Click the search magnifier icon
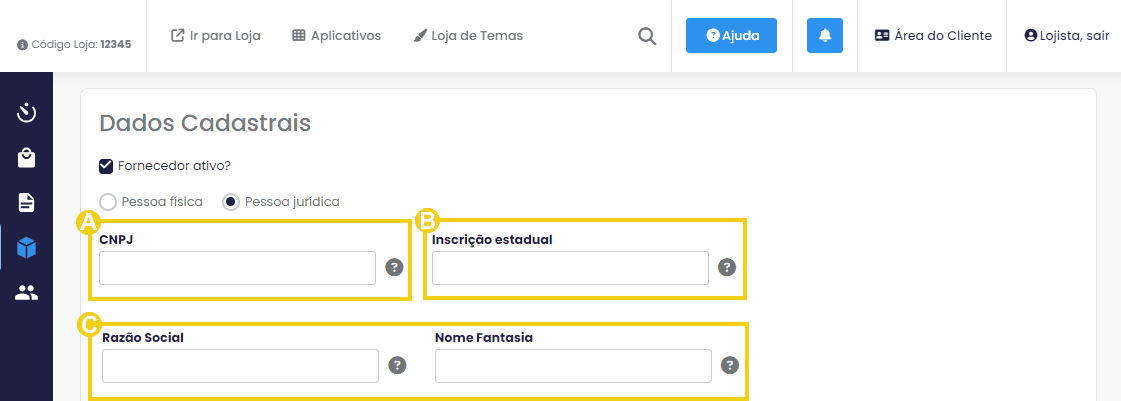 647,36
